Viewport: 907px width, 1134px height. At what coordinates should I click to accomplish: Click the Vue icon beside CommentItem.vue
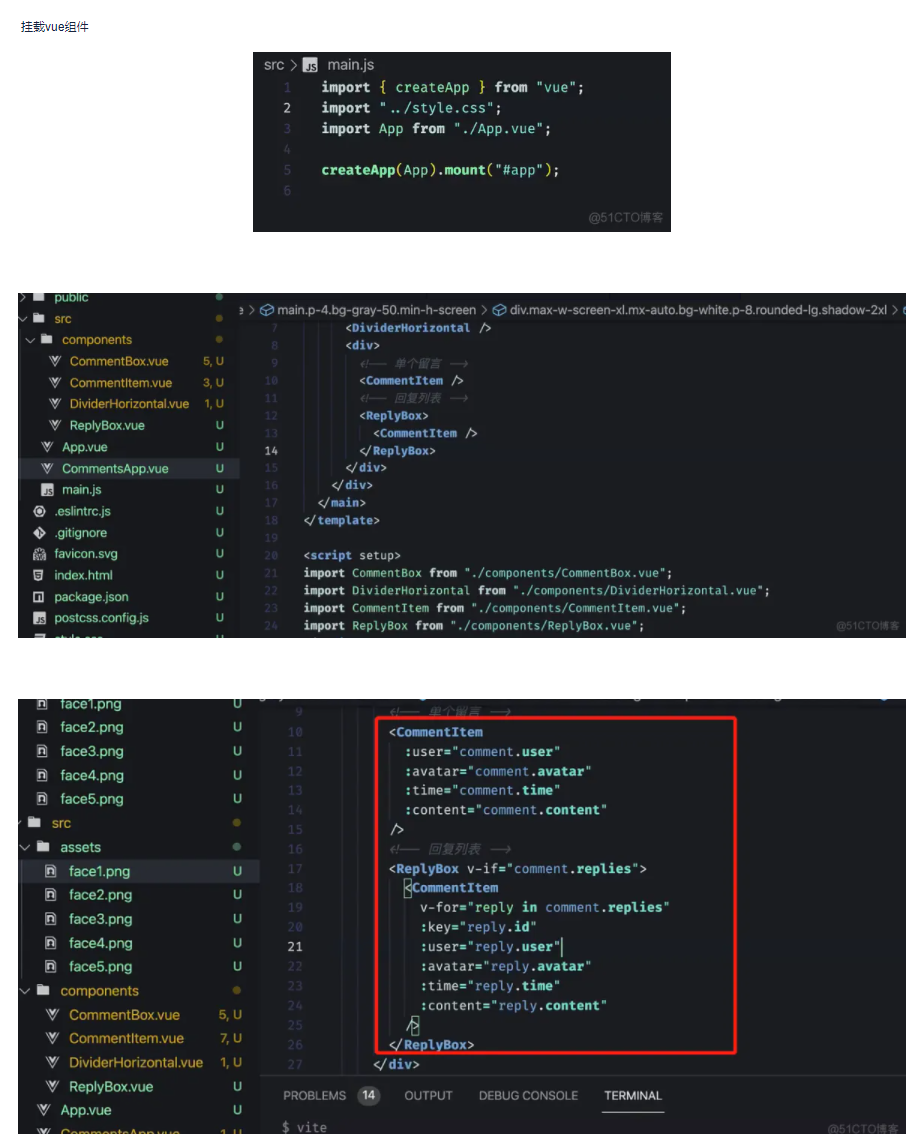pos(55,382)
